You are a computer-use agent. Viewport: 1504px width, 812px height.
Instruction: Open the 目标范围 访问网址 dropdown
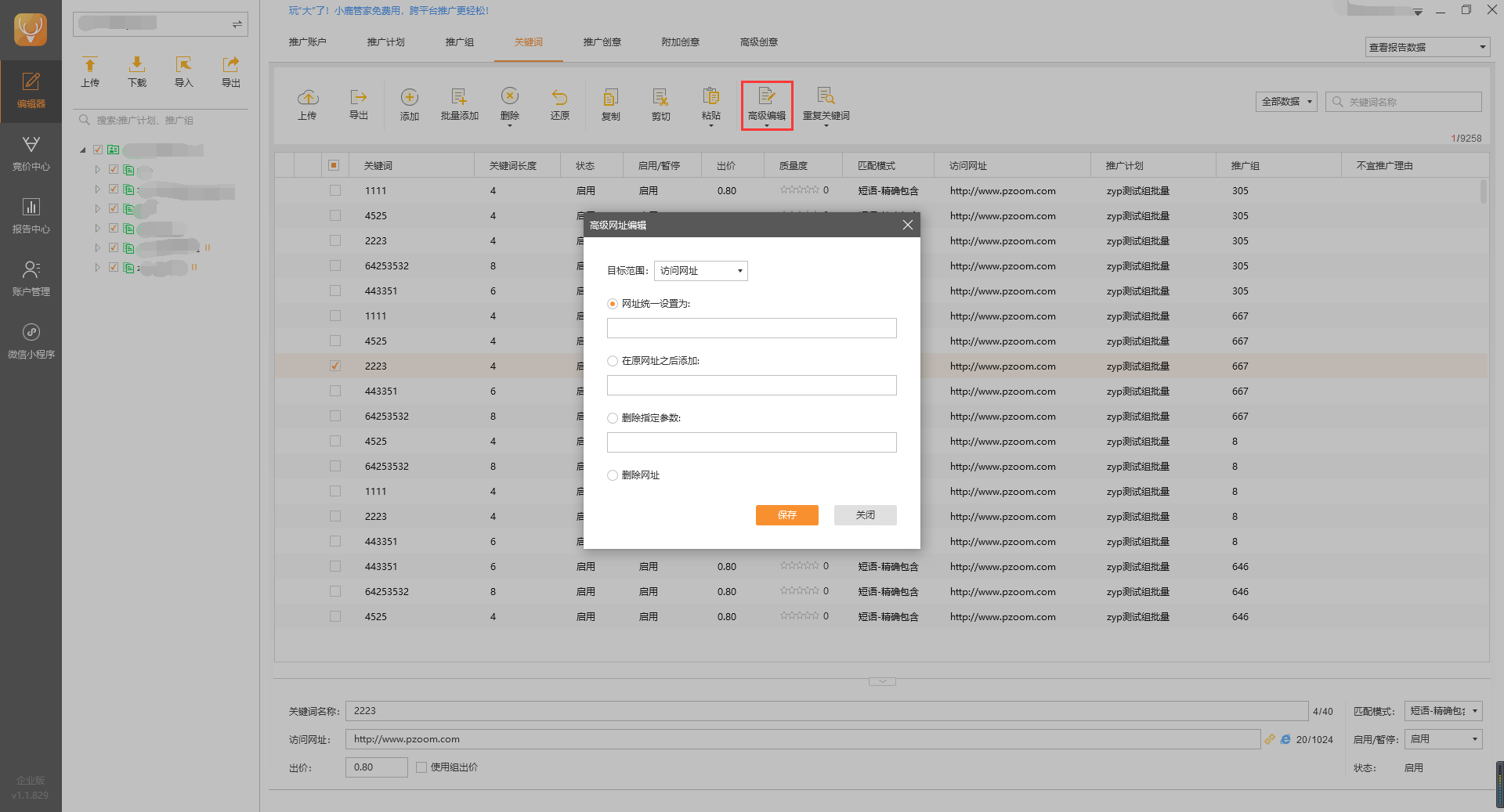tap(701, 271)
